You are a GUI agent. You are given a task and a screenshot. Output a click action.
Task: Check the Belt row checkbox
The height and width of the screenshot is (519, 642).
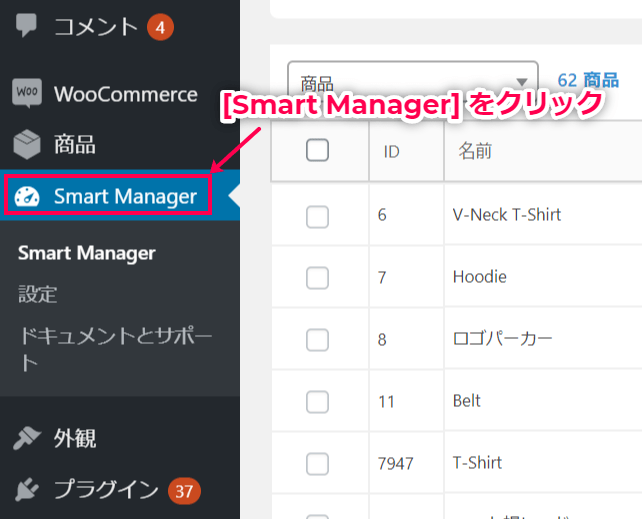[317, 402]
